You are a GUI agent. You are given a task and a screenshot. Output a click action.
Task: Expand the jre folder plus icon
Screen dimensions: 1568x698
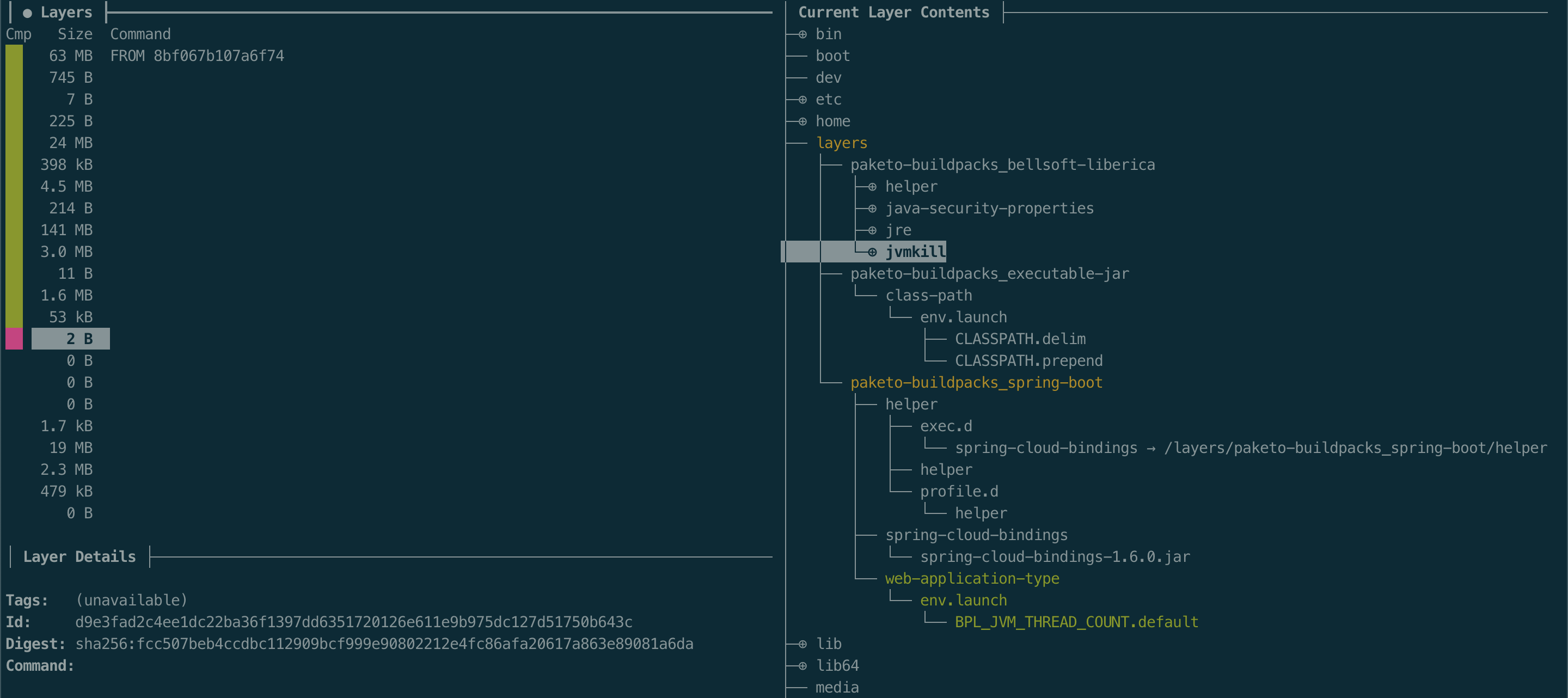point(872,230)
